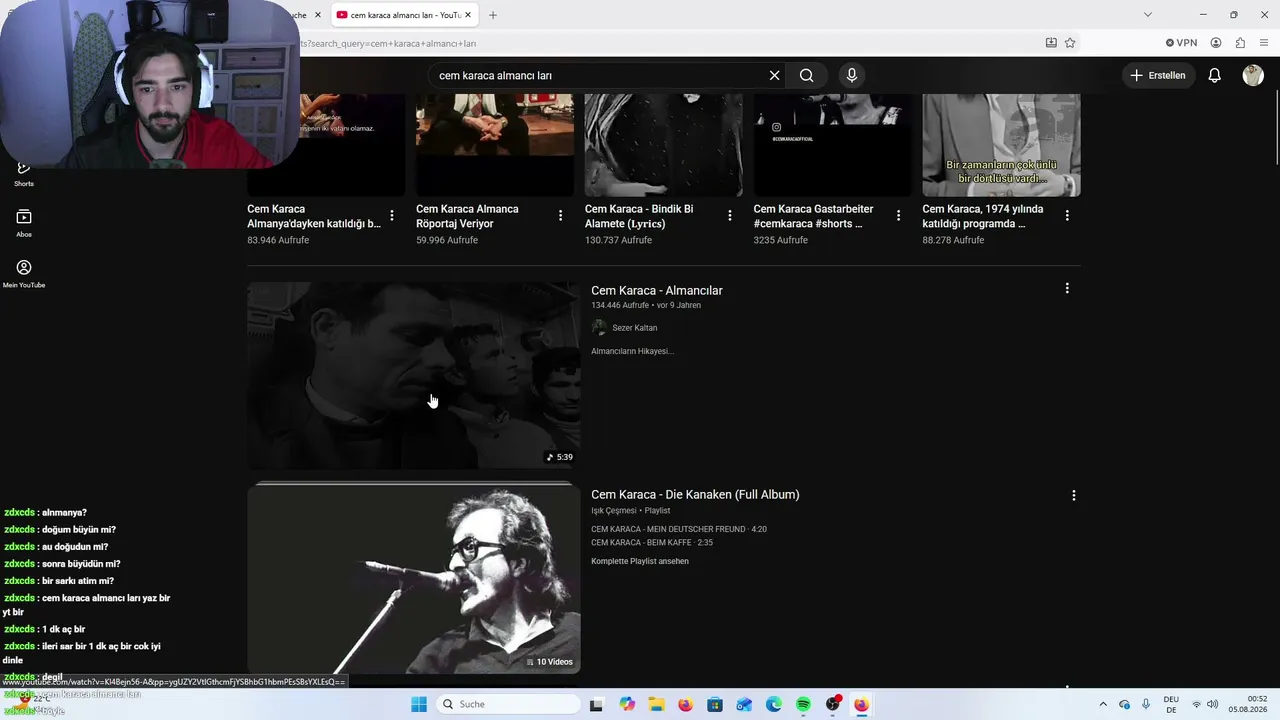Visit the Sezer Kaltan channel
1280x720 pixels.
pos(635,328)
